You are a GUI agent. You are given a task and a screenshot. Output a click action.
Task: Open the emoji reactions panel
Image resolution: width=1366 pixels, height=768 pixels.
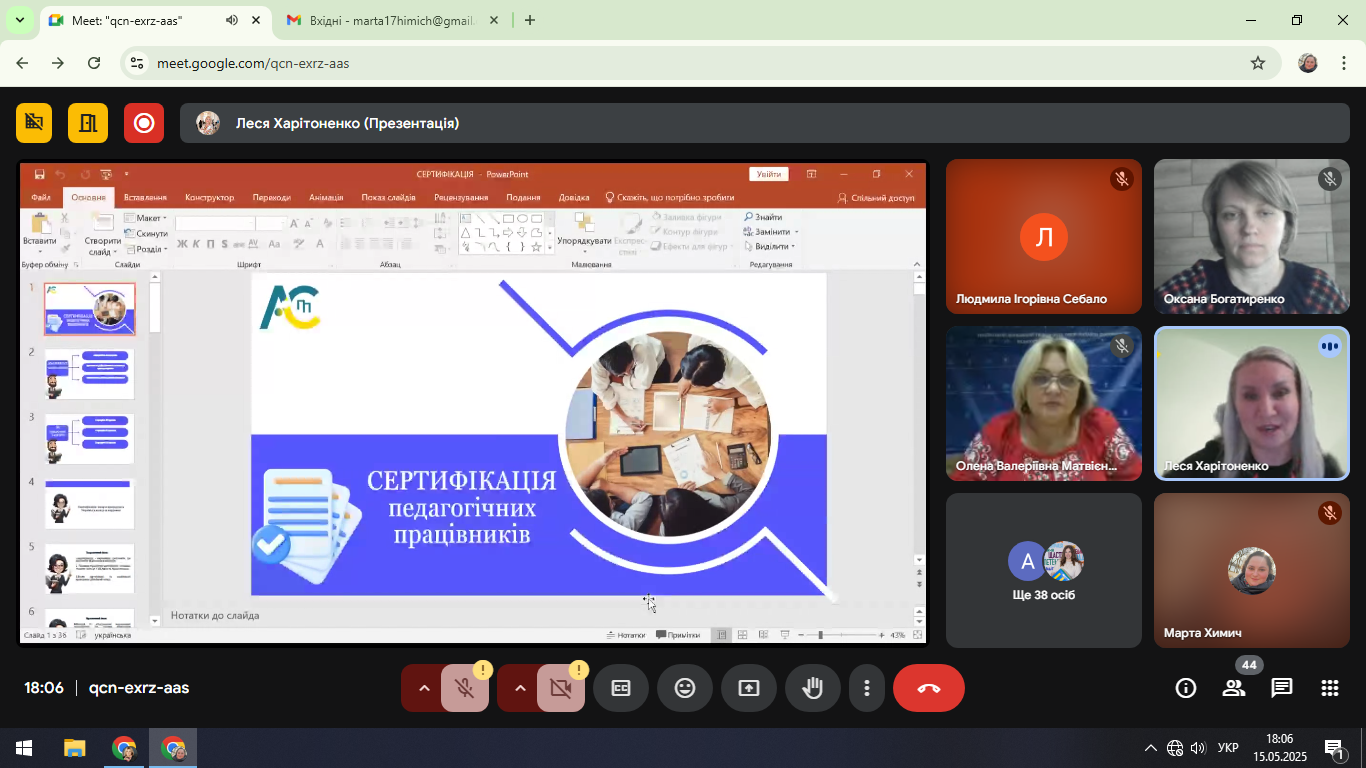[x=685, y=688]
